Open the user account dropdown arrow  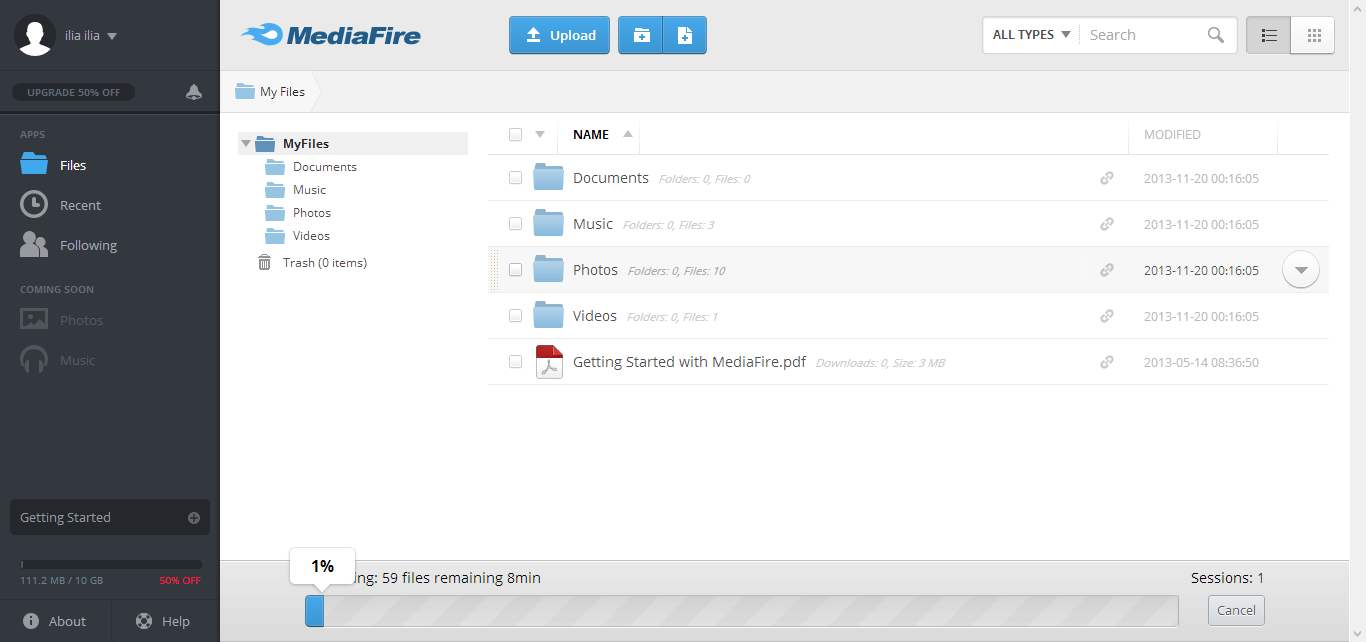(x=112, y=36)
